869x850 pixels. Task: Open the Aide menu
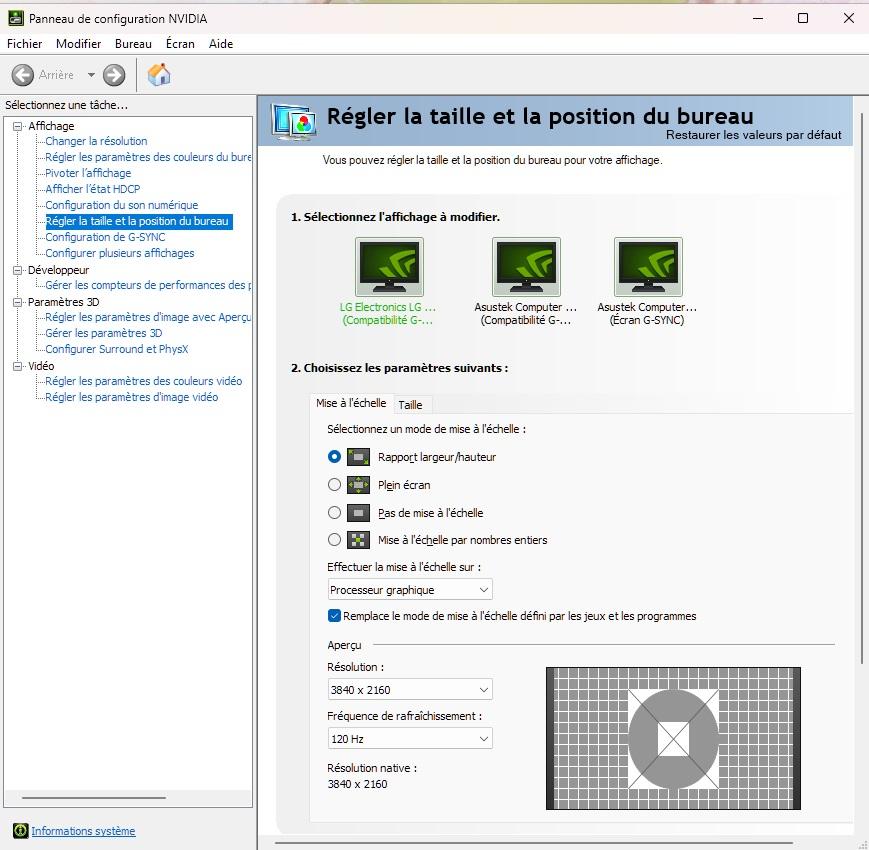pyautogui.click(x=221, y=44)
